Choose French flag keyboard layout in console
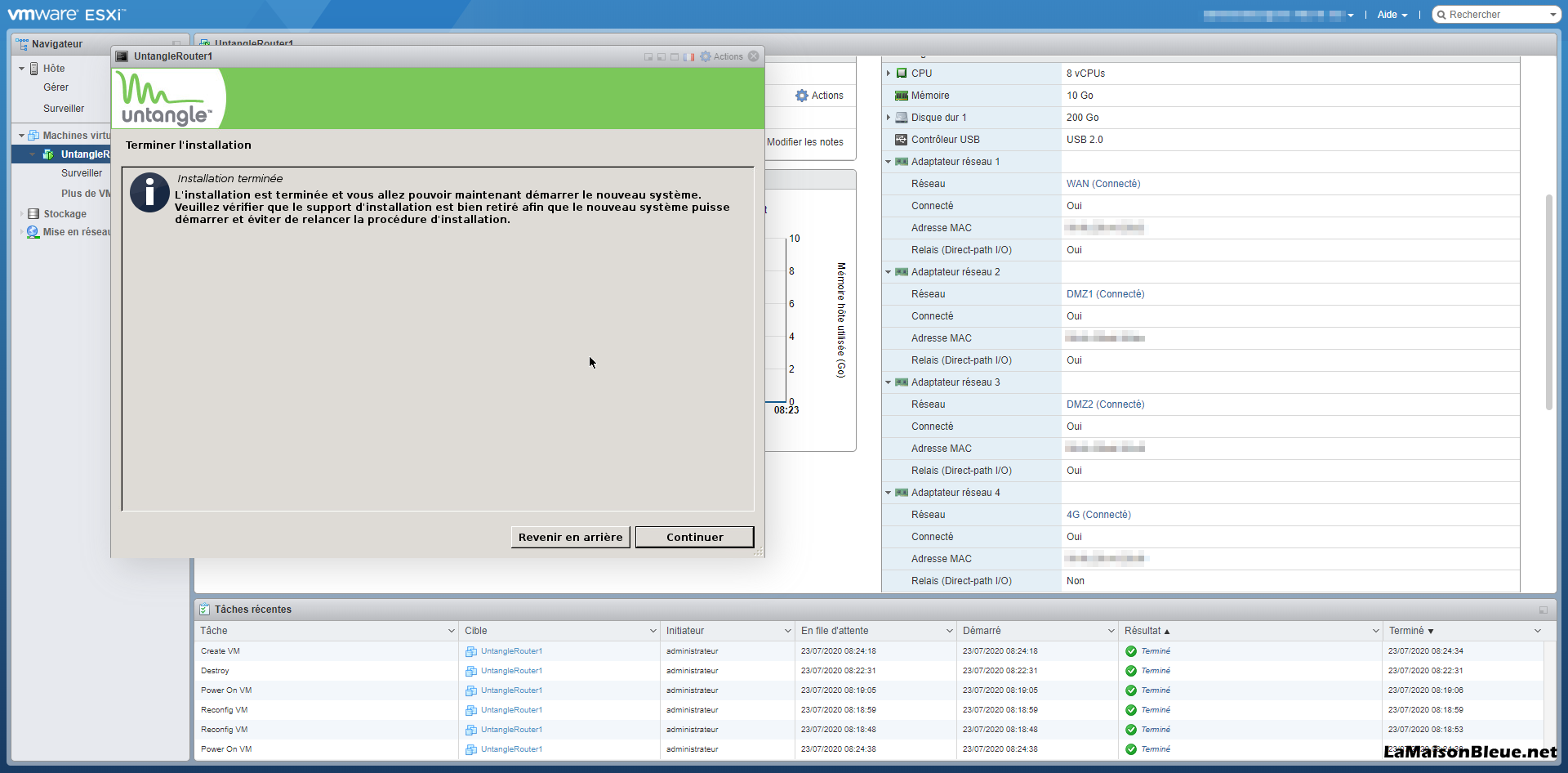Viewport: 1568px width, 773px height. [689, 57]
